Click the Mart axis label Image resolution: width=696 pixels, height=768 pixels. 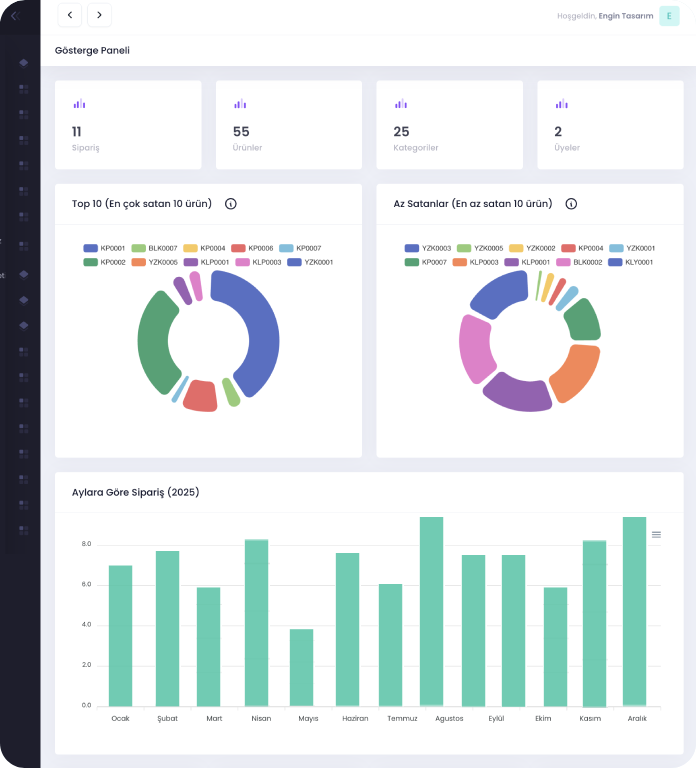click(214, 719)
